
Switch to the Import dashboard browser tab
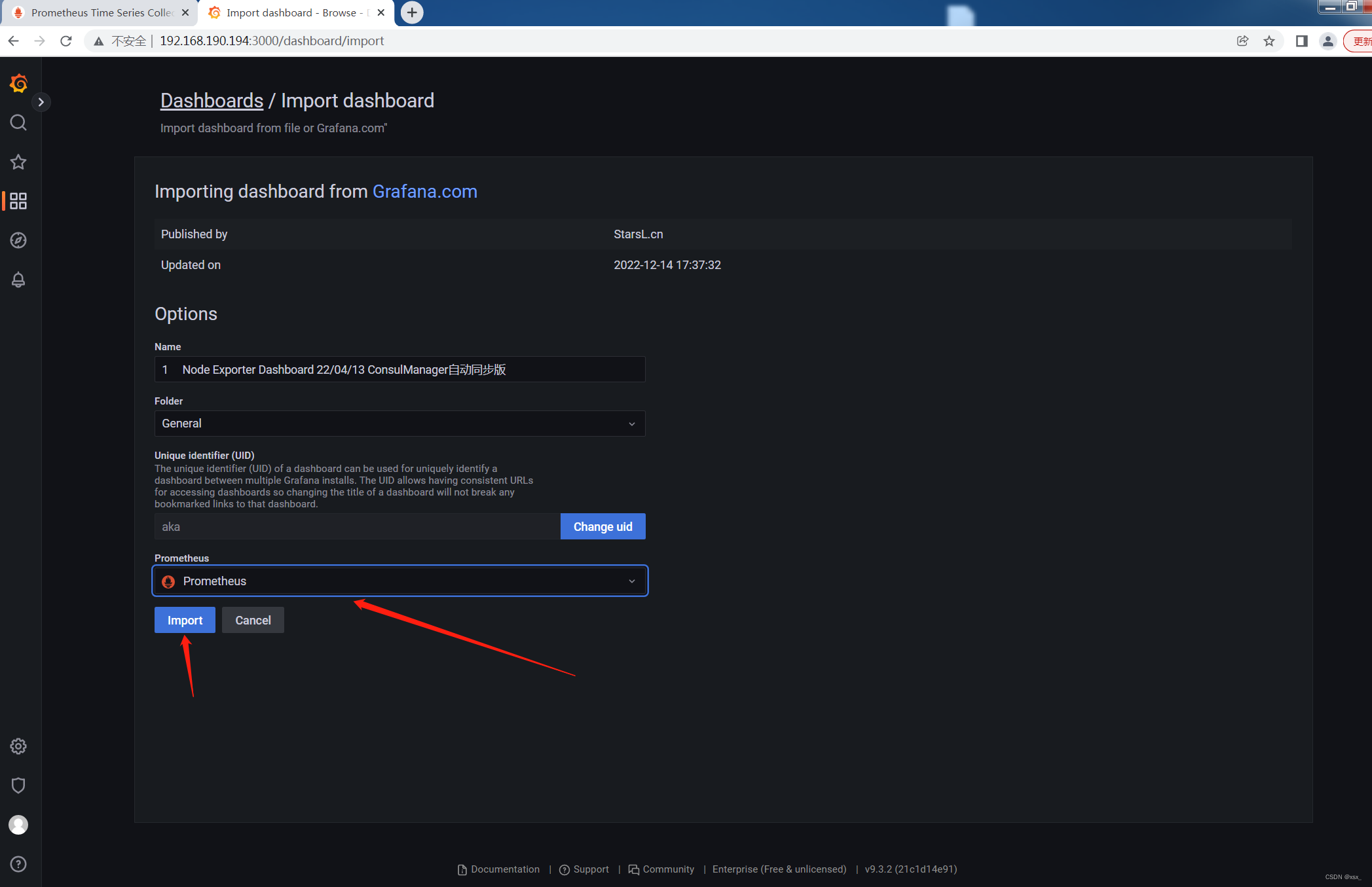coord(288,12)
